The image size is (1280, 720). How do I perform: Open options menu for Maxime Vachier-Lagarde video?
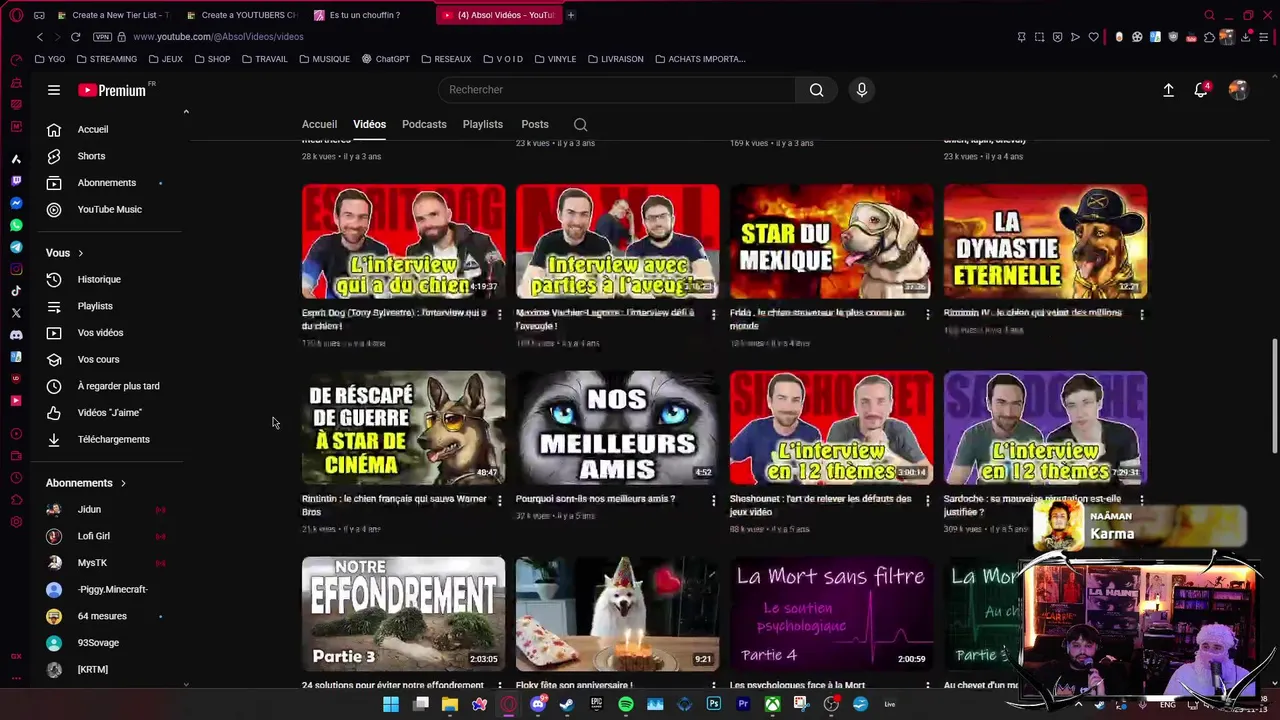(714, 315)
